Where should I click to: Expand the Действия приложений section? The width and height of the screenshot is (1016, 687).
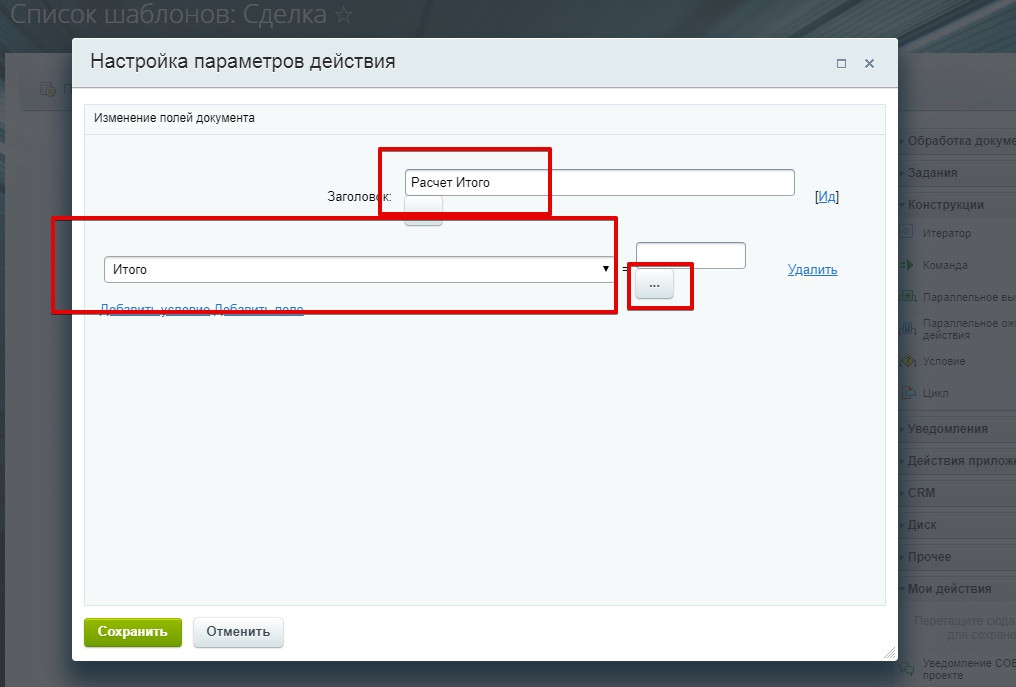[957, 461]
